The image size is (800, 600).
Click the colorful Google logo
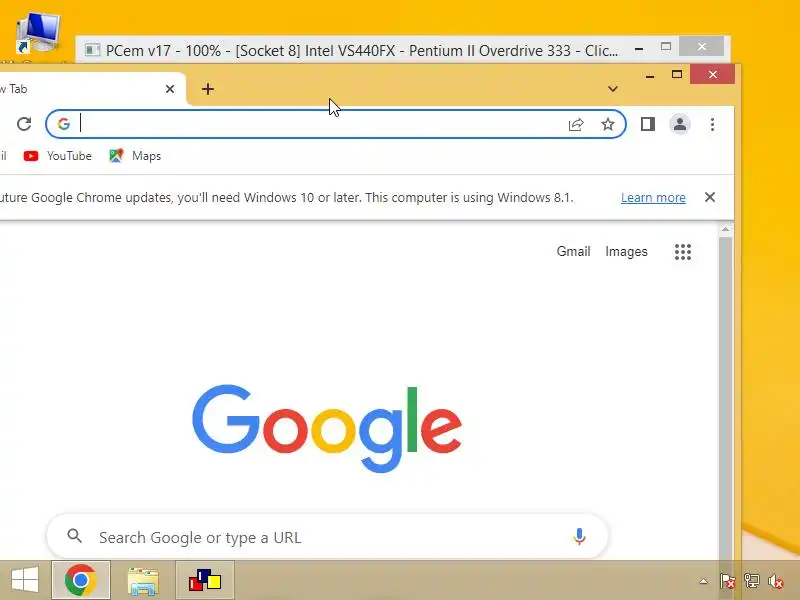click(327, 428)
